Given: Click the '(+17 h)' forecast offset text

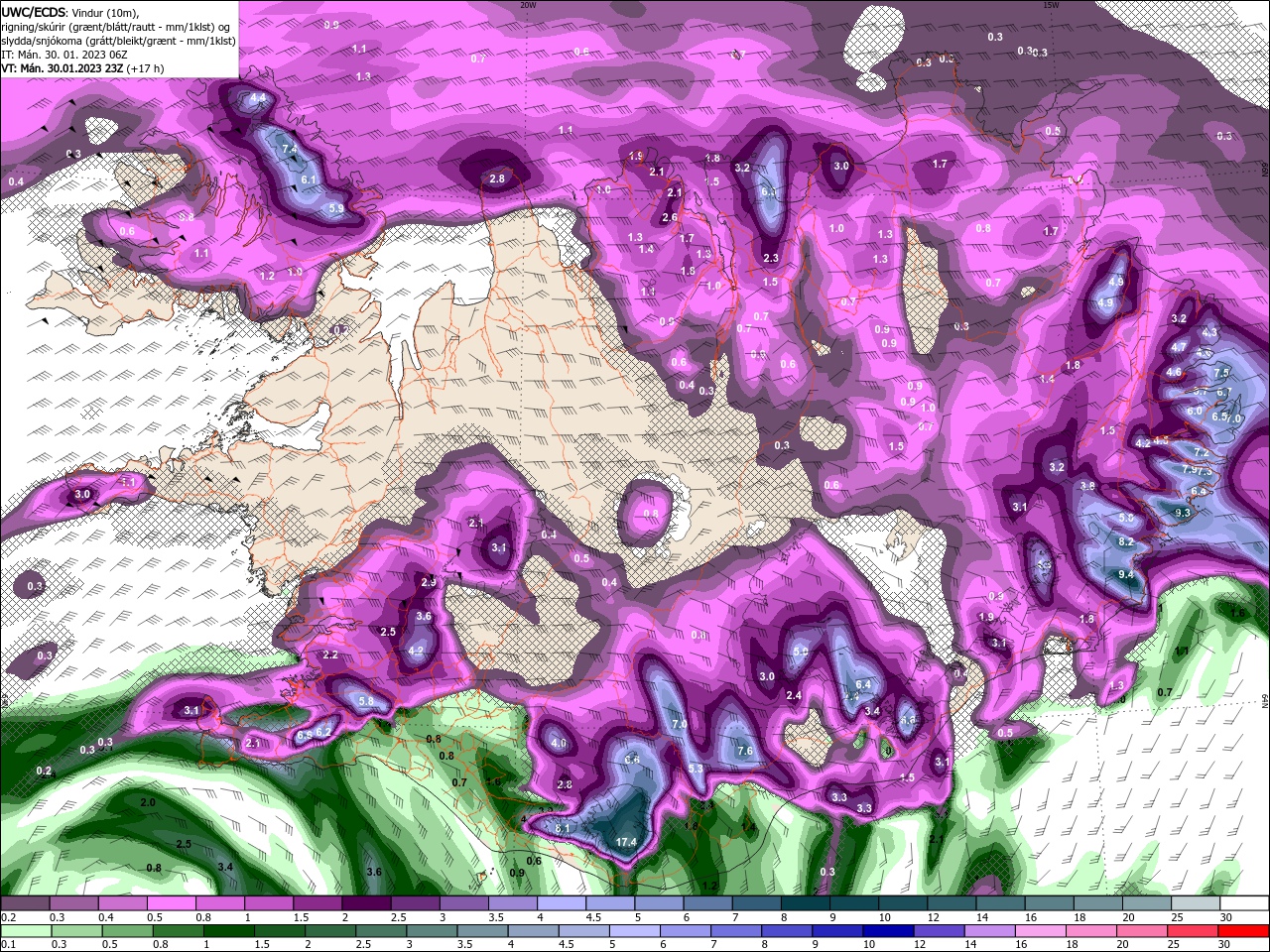Looking at the screenshot, I should [x=146, y=68].
